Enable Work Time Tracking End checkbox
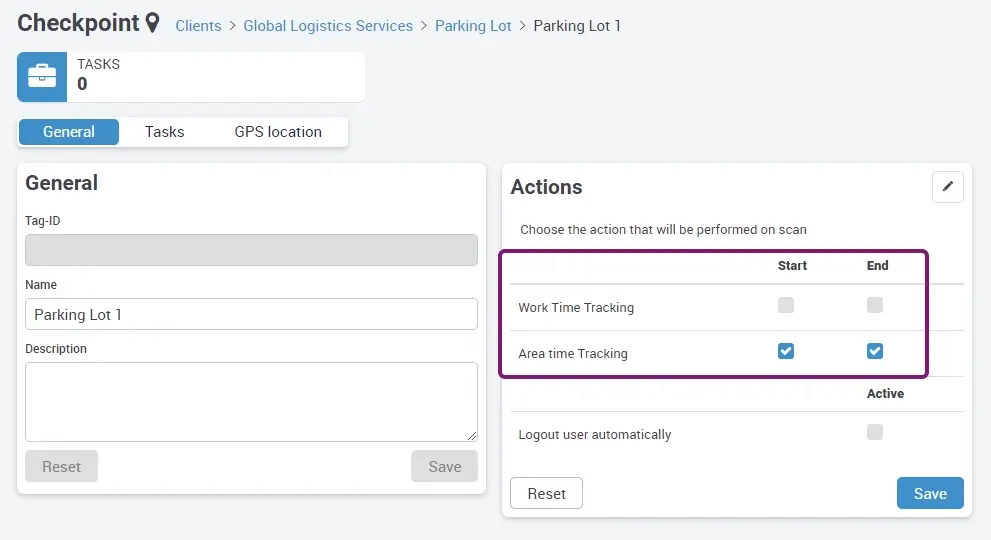991x540 pixels. (875, 306)
